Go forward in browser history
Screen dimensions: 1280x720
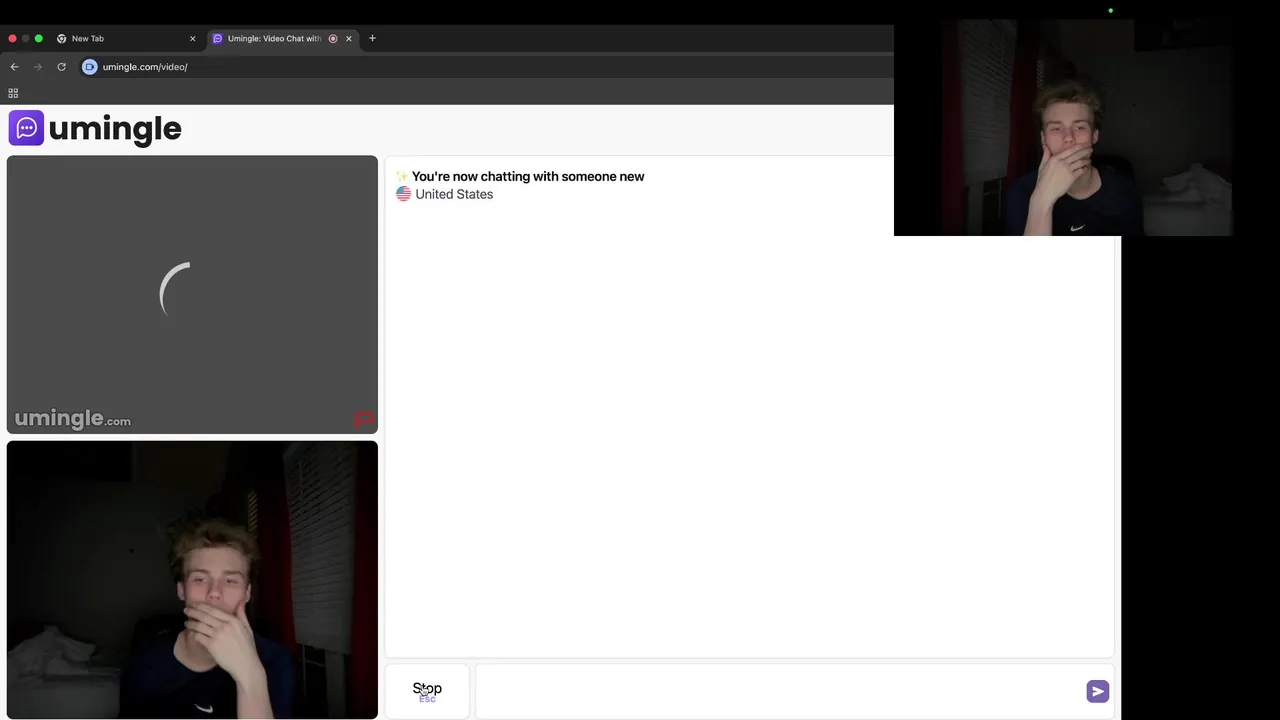tap(38, 67)
